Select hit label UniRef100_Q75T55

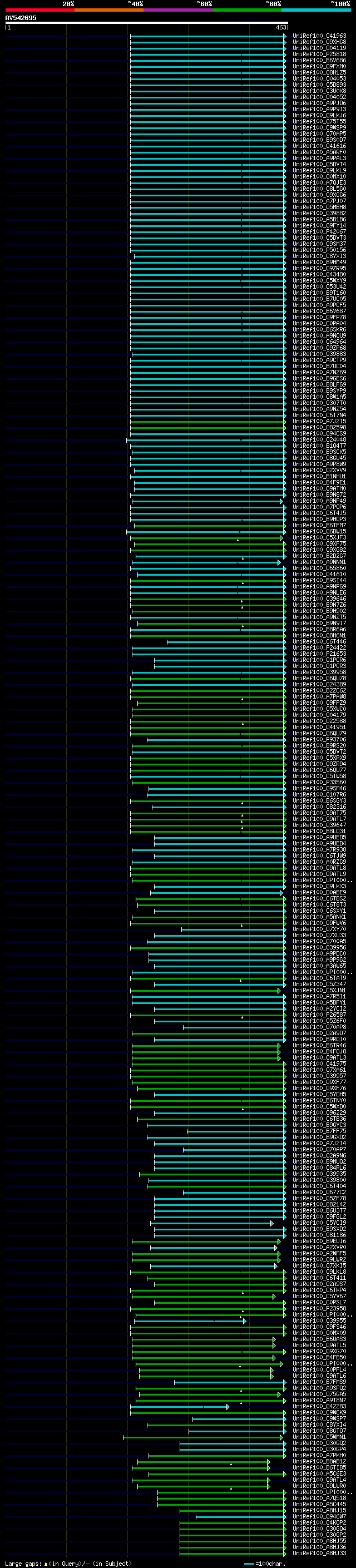pos(319,122)
